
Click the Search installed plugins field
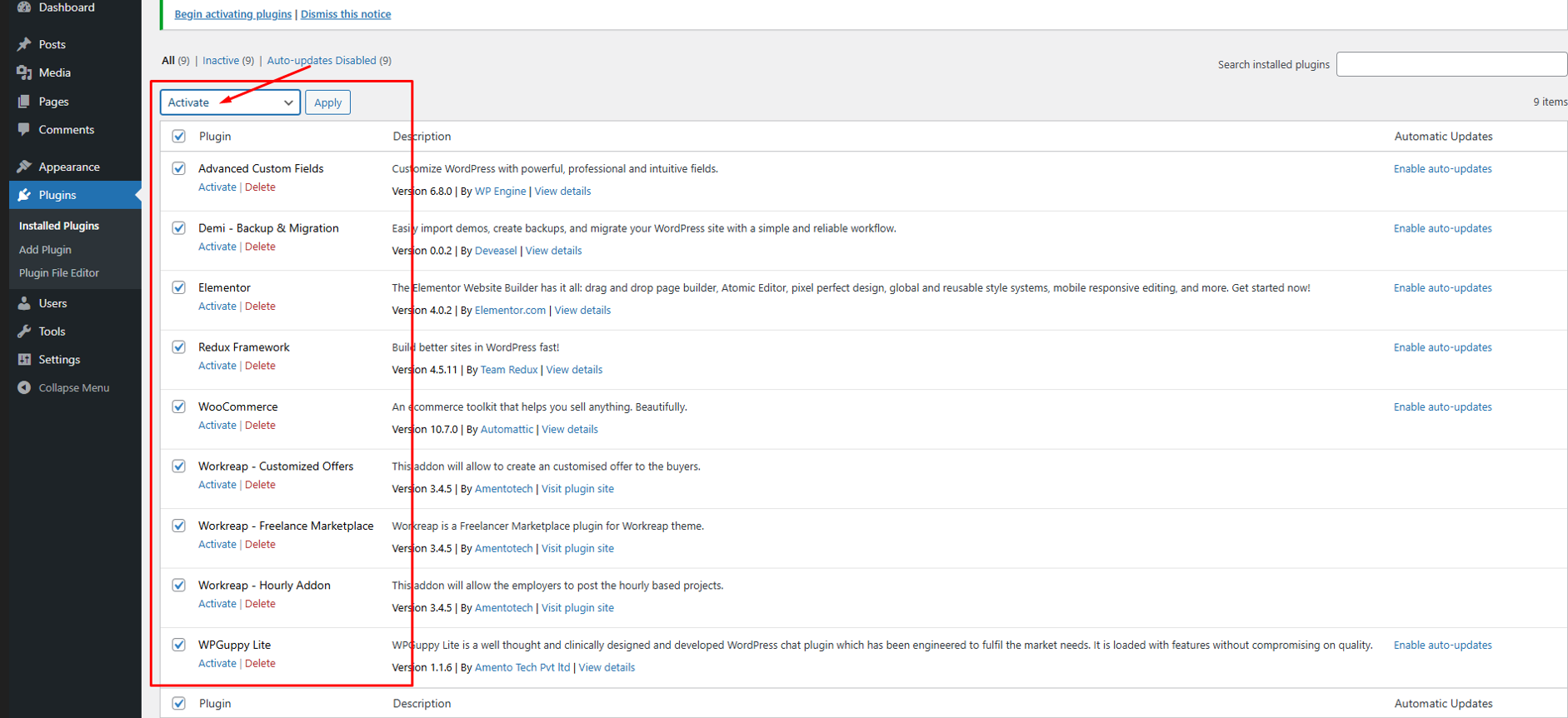[x=1451, y=64]
